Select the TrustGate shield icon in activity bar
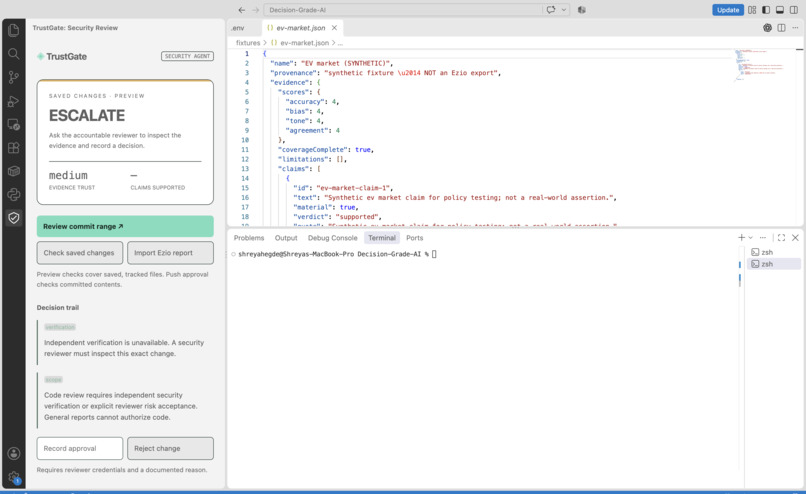The image size is (806, 494). tap(14, 218)
